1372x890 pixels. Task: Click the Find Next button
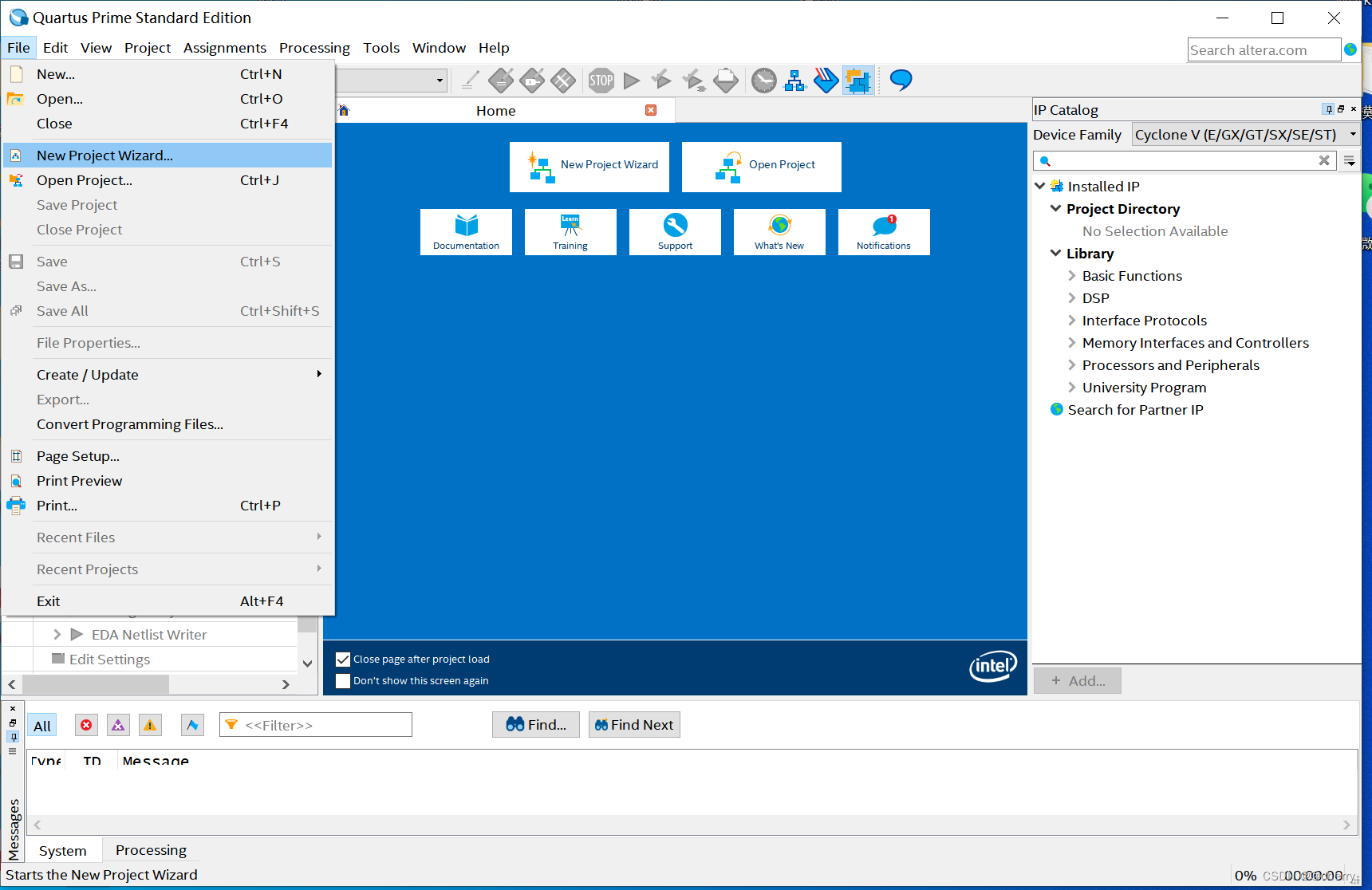(x=634, y=724)
